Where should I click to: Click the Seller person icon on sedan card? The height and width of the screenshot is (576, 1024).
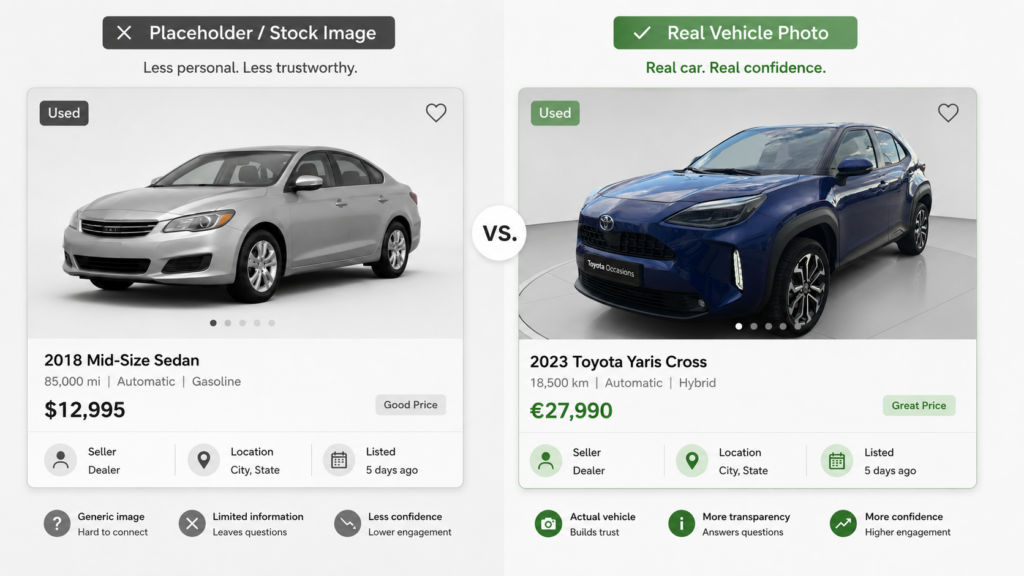(x=61, y=460)
